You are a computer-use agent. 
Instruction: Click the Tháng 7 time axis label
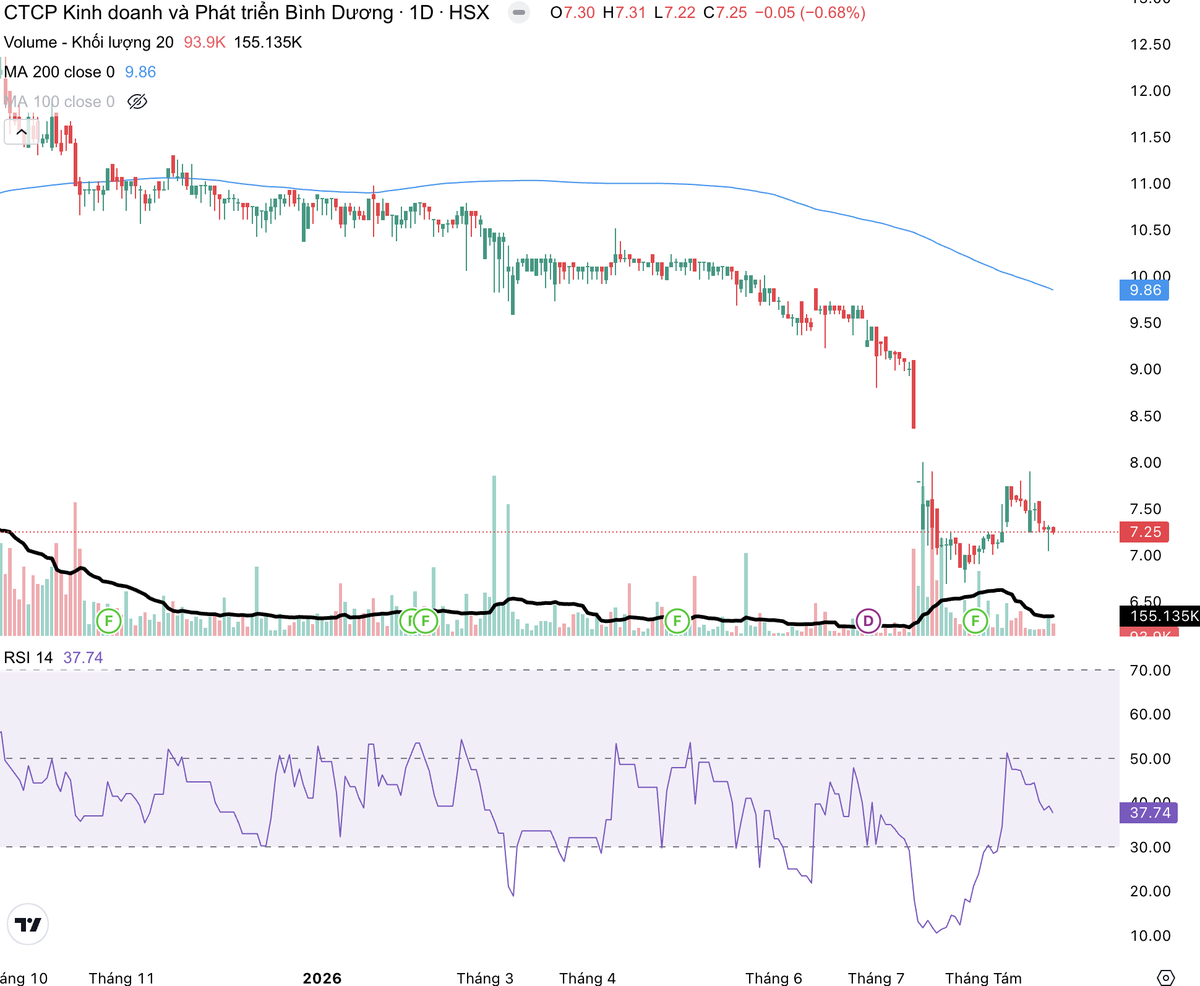[x=876, y=977]
